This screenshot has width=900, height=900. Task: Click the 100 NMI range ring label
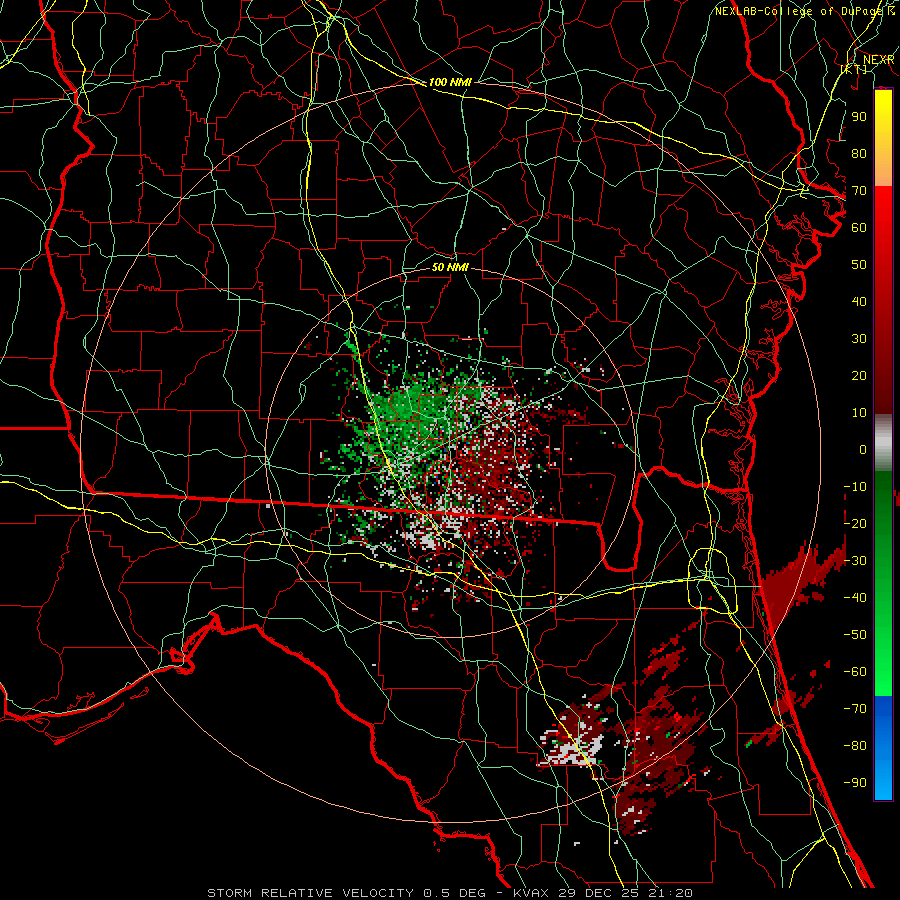tap(450, 82)
